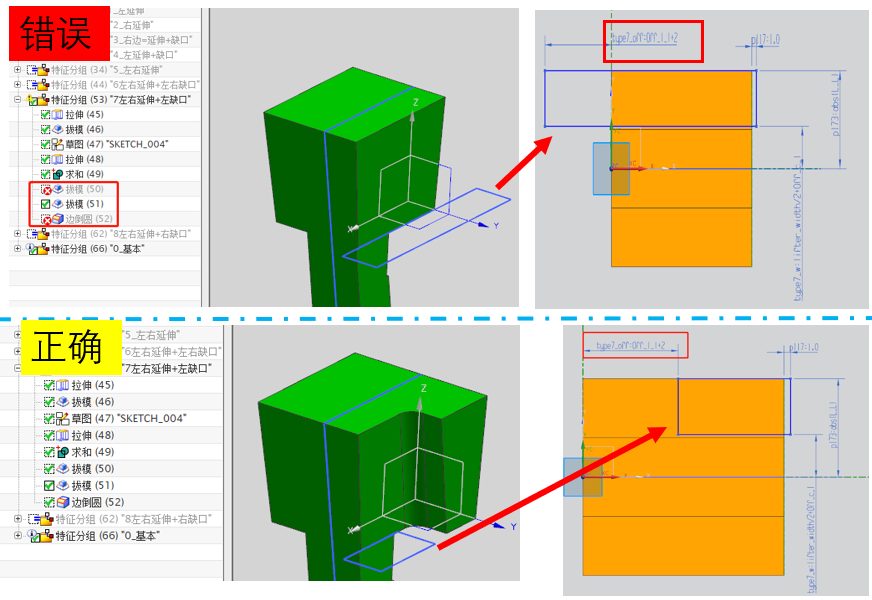This screenshot has height=600, width=872.
Task: Expand 特征分组 (62) in lower tree
Action: tap(18, 519)
